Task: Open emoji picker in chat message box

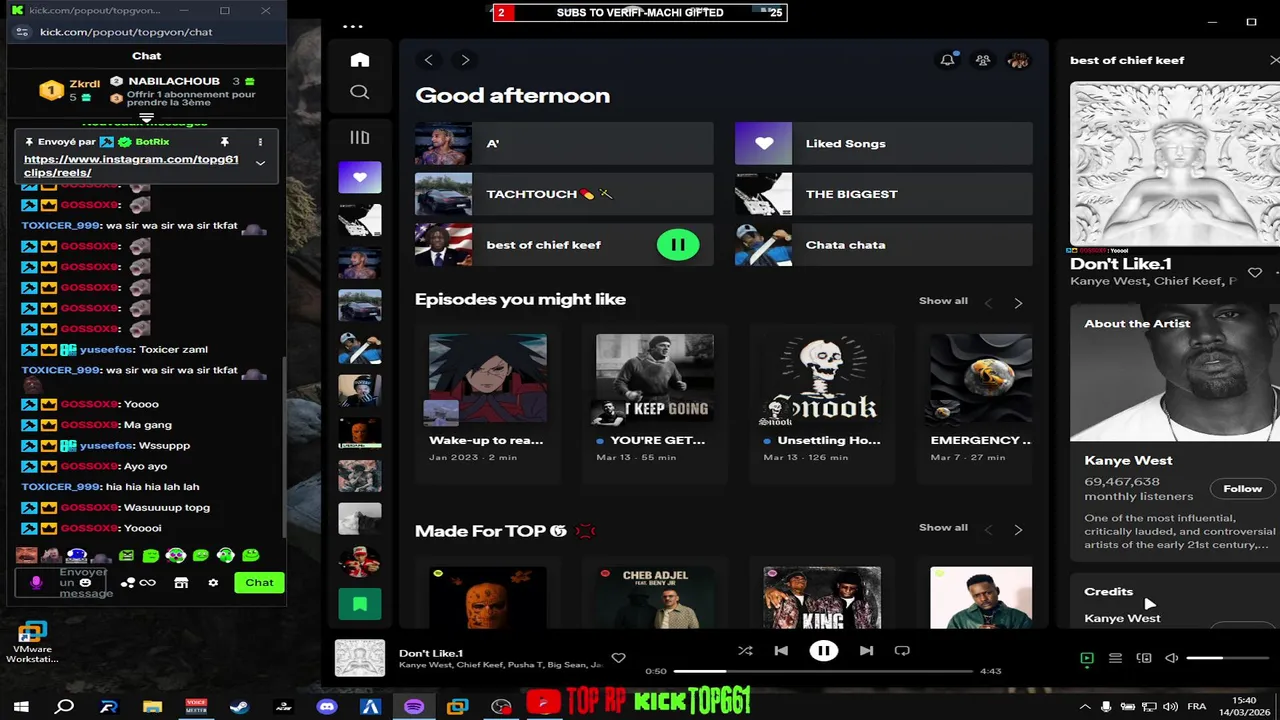Action: (85, 583)
